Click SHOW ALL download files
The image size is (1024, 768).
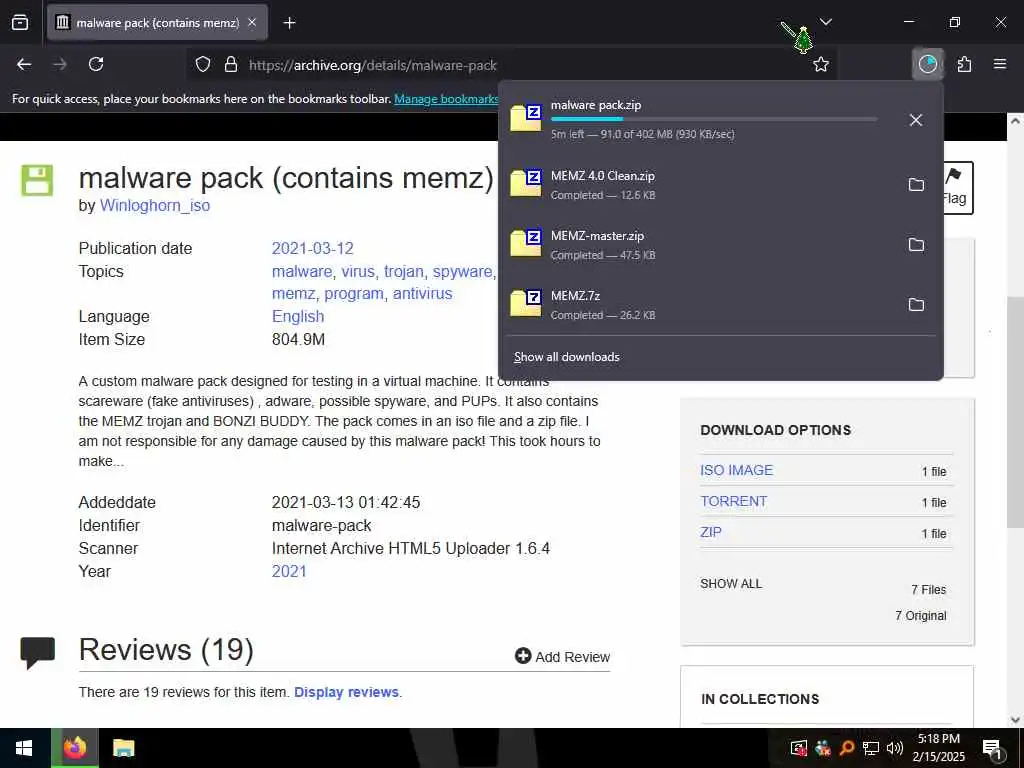[731, 584]
